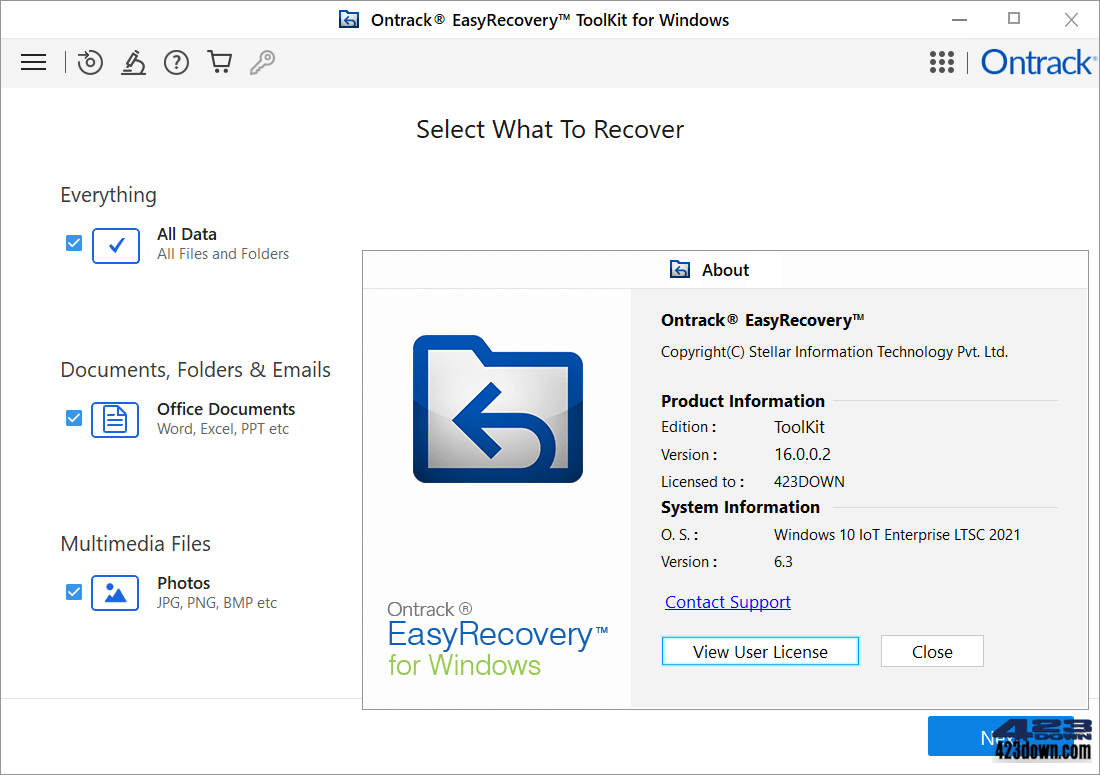Click the resume recovery icon
The width and height of the screenshot is (1100, 775).
coord(90,62)
